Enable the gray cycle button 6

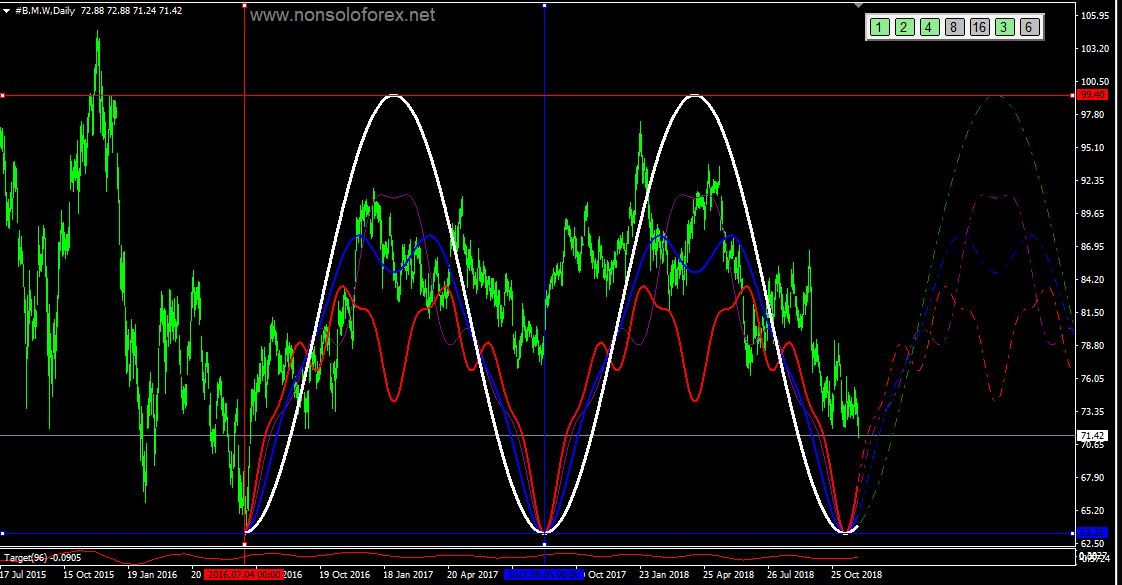tap(1028, 27)
